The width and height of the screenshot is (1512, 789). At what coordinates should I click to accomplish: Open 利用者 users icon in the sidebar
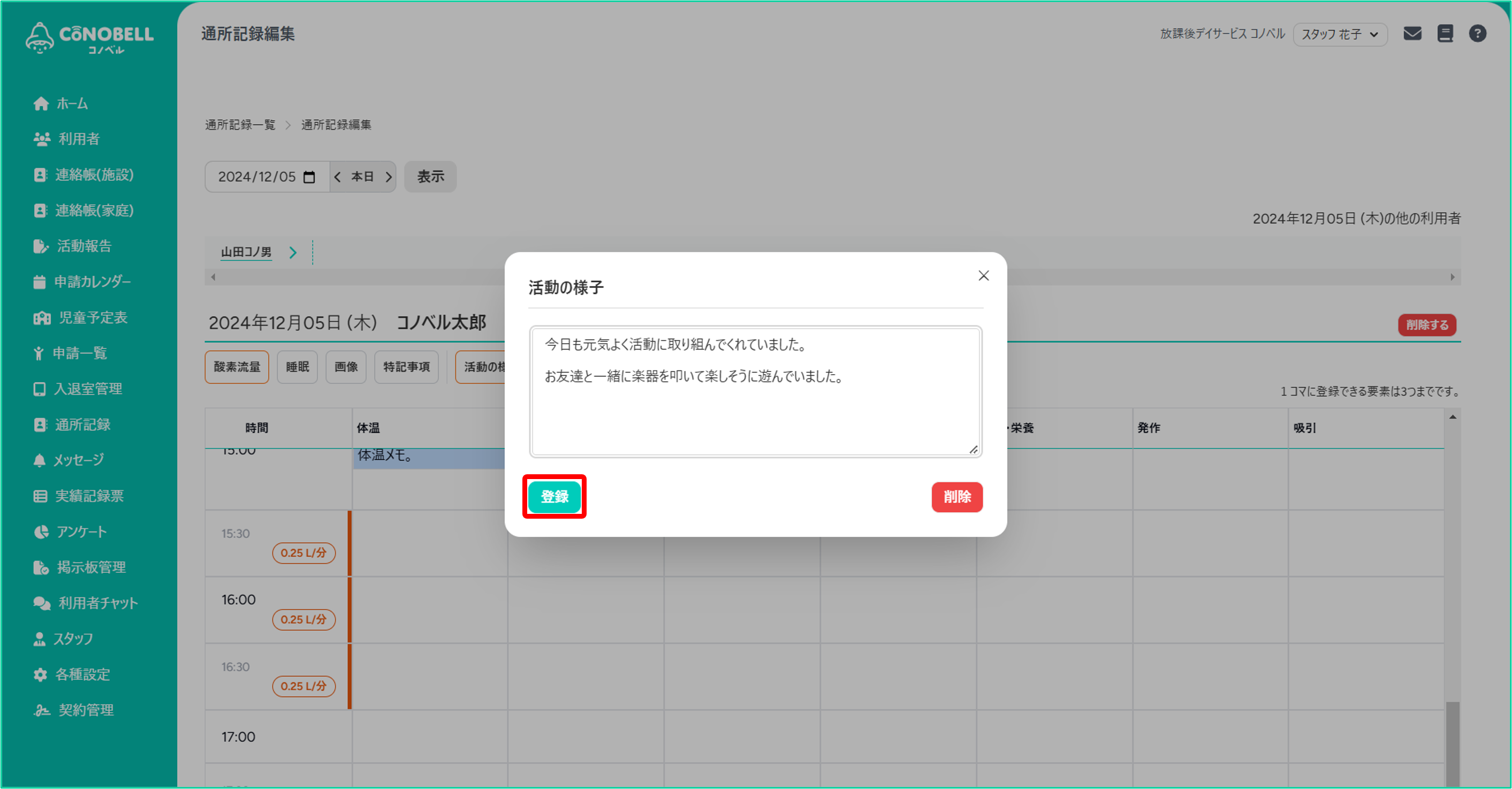pos(41,139)
